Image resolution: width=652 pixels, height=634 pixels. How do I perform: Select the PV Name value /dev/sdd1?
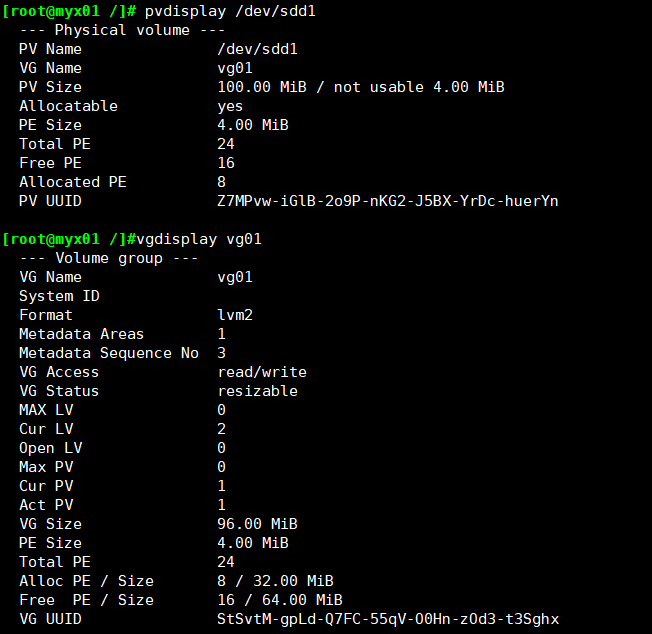257,49
